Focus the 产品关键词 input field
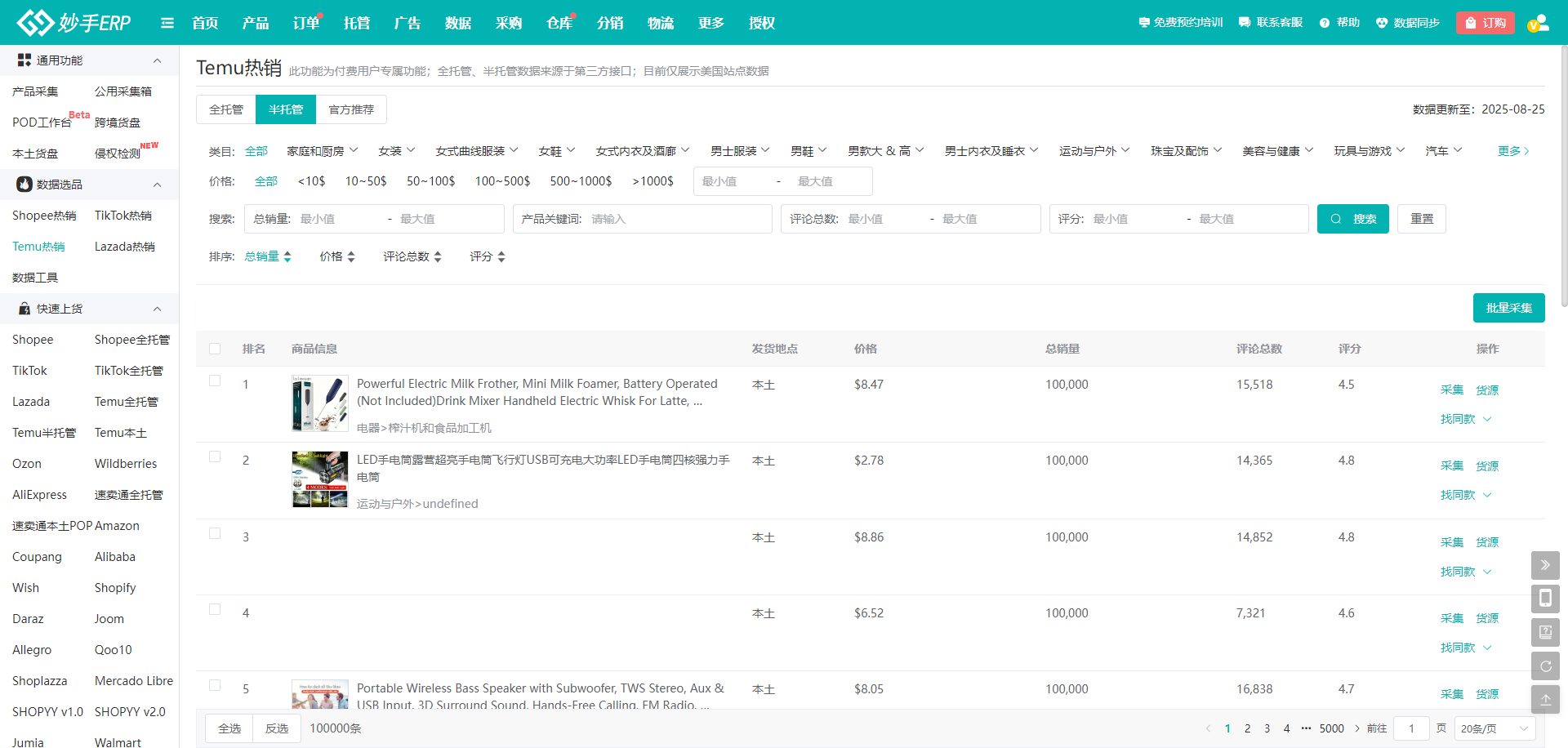The image size is (1568, 748). pyautogui.click(x=643, y=219)
